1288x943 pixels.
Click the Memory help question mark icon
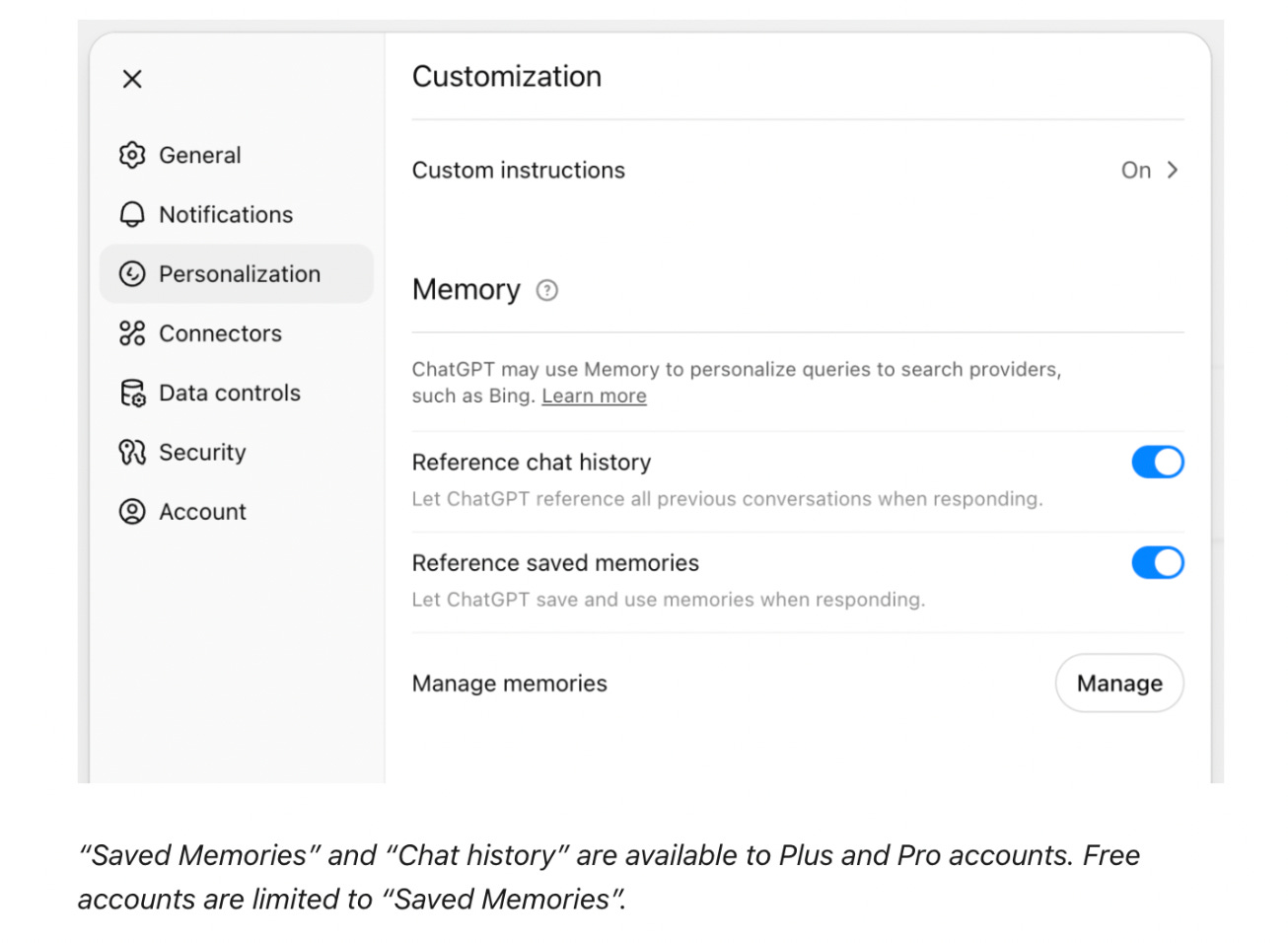(546, 290)
